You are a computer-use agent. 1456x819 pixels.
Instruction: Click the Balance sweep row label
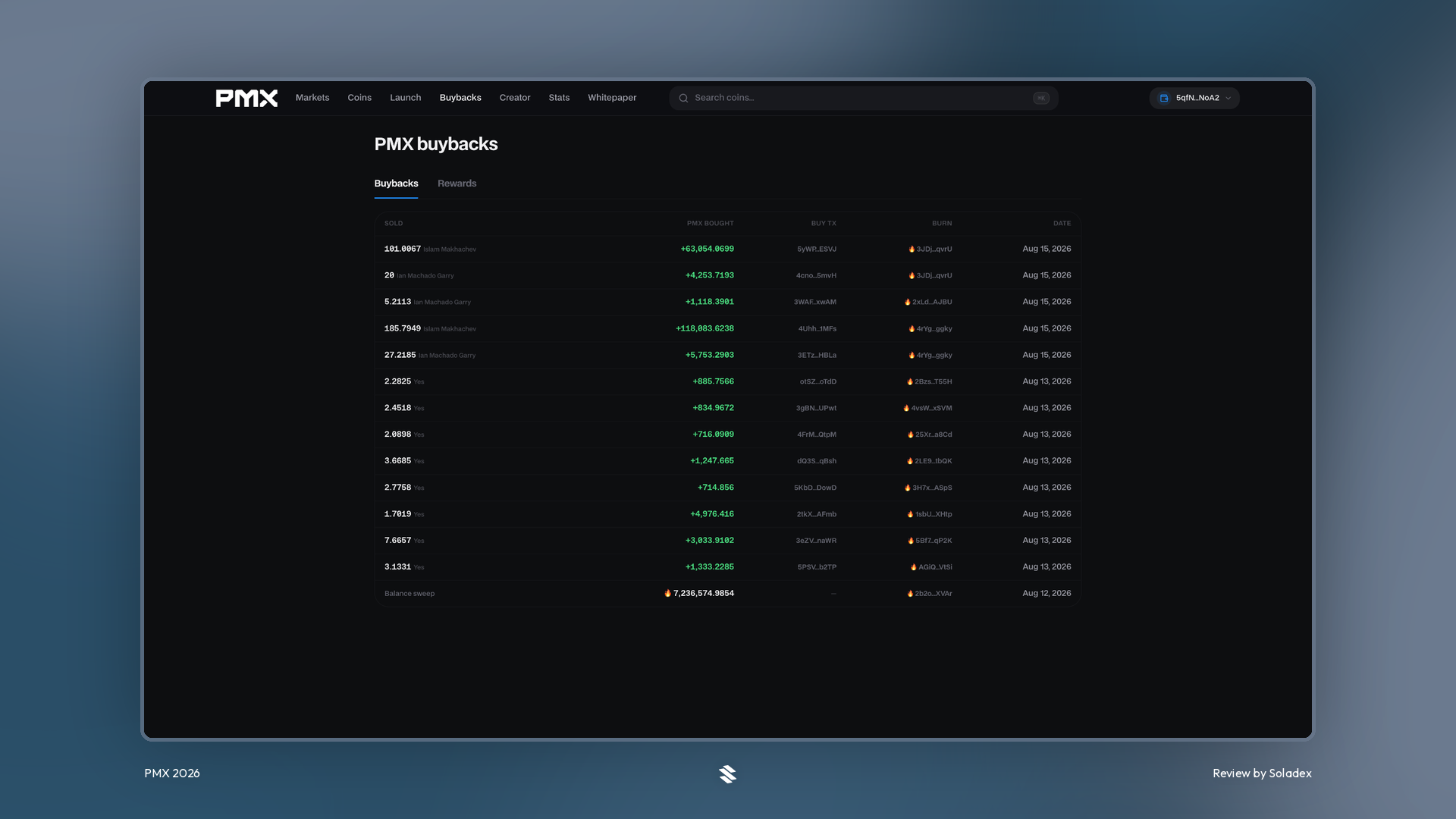pos(409,594)
